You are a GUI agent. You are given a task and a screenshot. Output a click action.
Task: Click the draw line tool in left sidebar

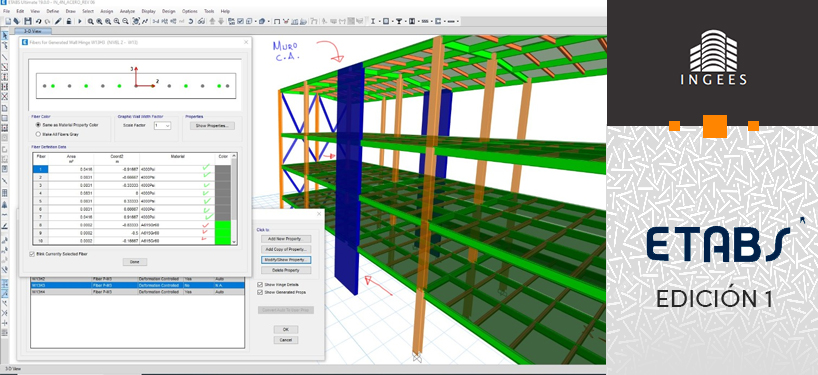pyautogui.click(x=5, y=56)
